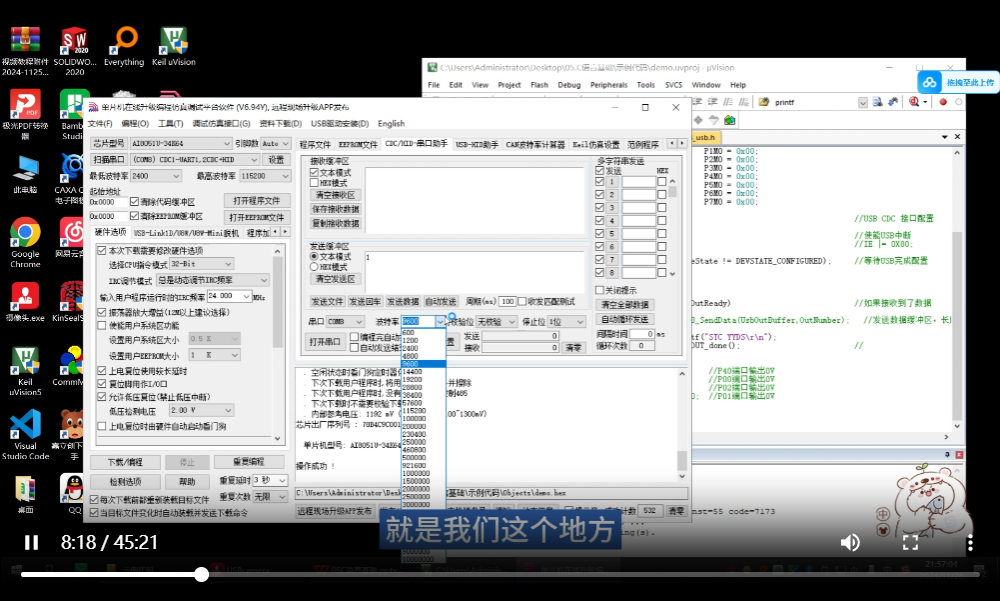Open the Peripherals menu in uVision
1000x601 pixels.
[608, 85]
